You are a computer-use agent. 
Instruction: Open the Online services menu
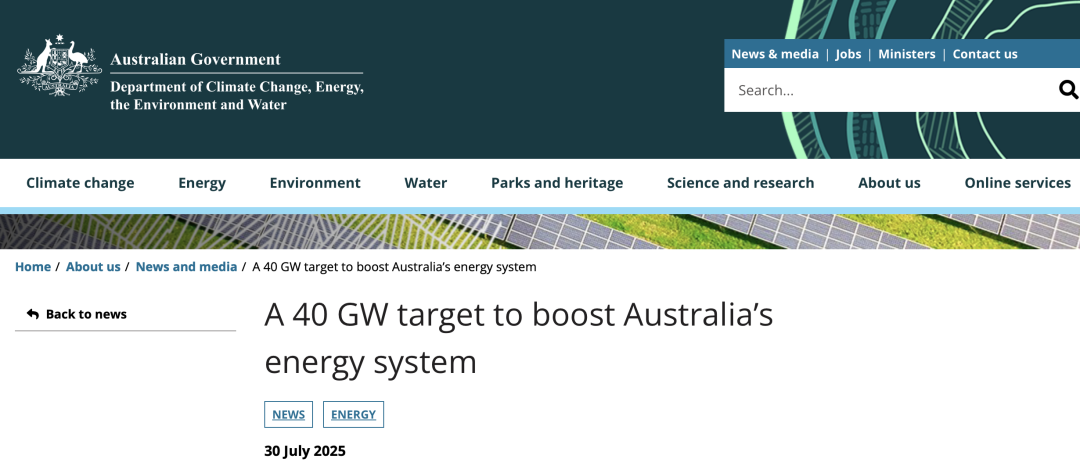pos(1017,183)
